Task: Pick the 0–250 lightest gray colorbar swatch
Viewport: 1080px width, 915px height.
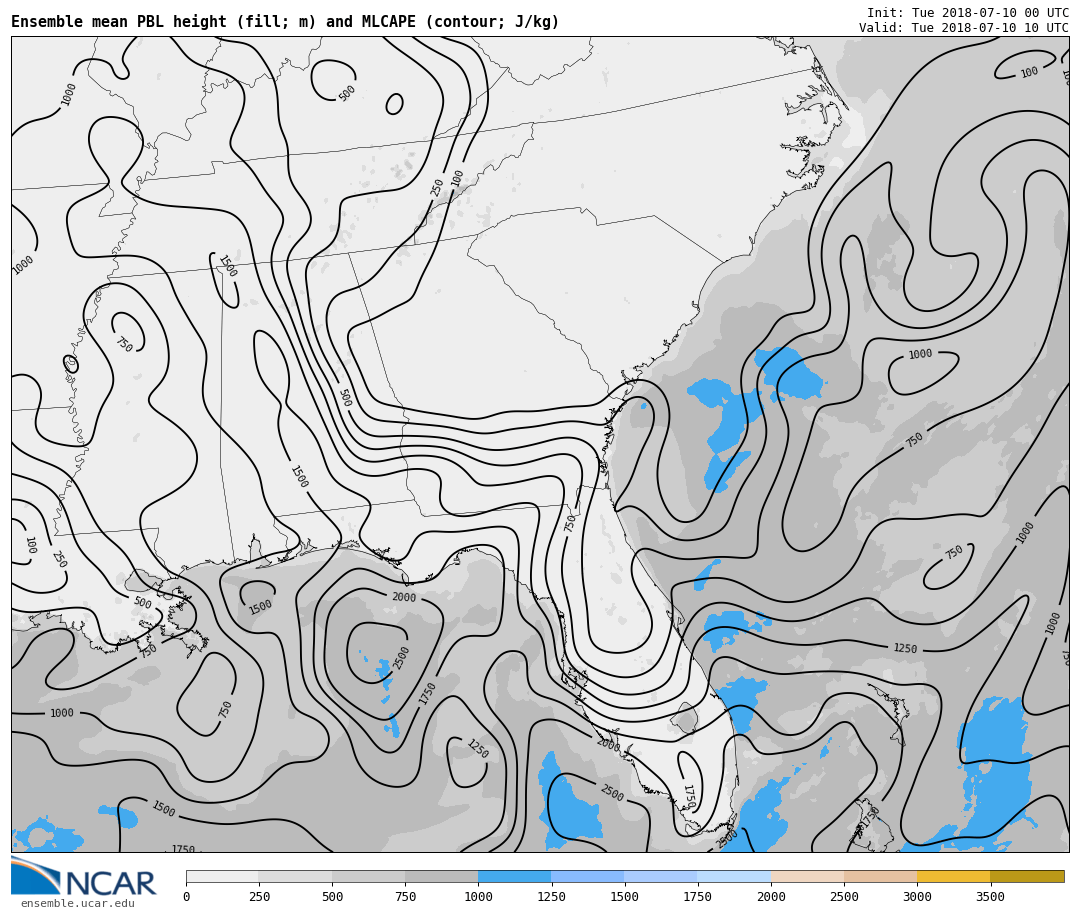Action: pos(222,876)
